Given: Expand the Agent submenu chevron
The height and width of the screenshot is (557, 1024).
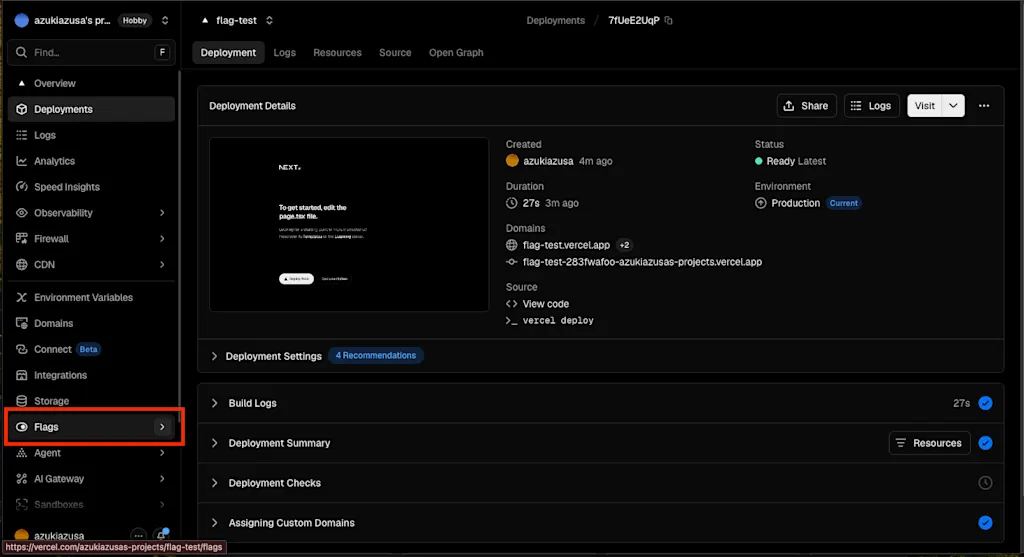Looking at the screenshot, I should click(x=162, y=453).
